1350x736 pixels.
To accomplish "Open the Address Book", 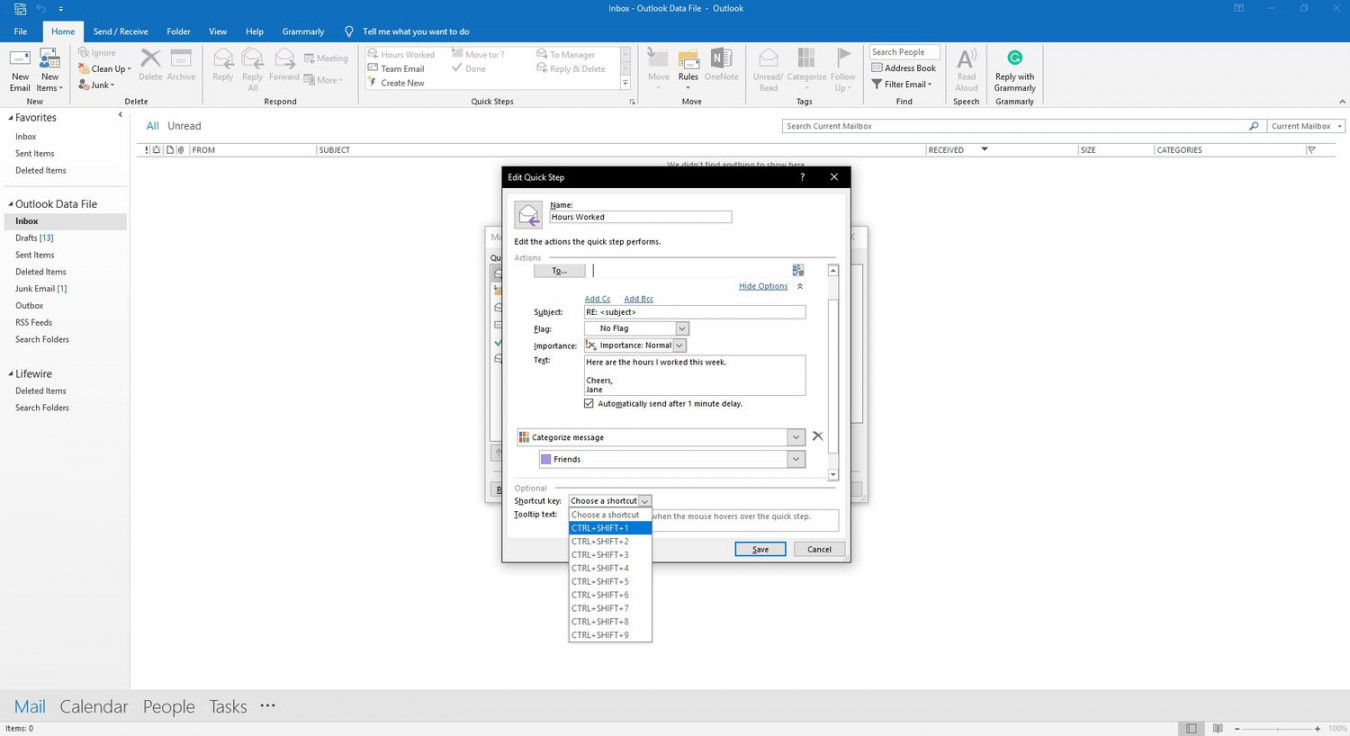I will (x=904, y=68).
